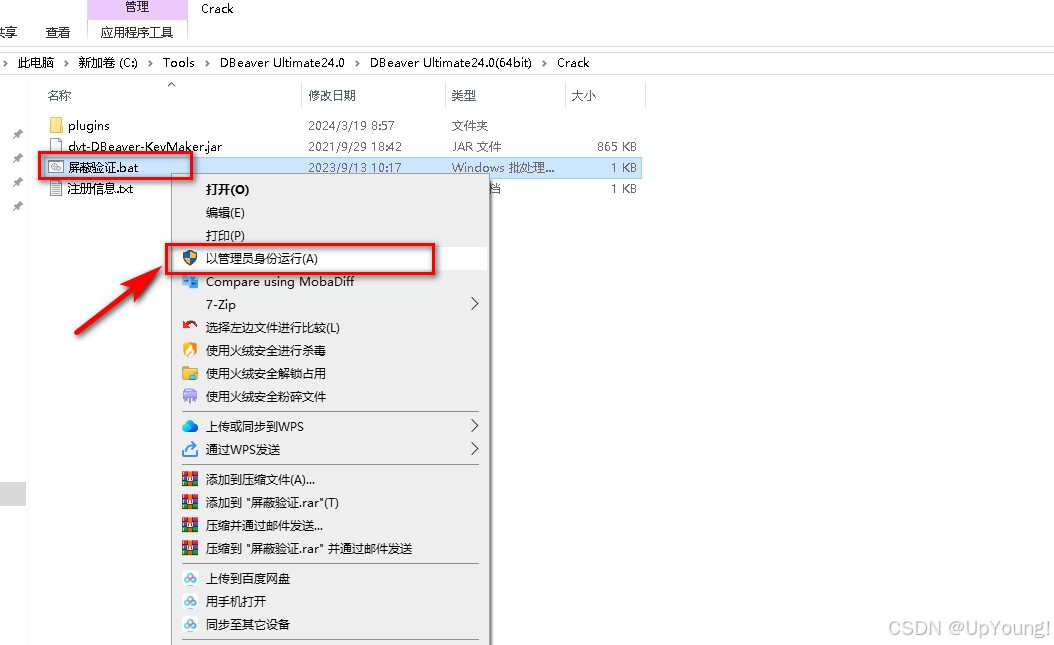Choose 打印(P) from context menu
The width and height of the screenshot is (1054, 645).
pyautogui.click(x=225, y=236)
